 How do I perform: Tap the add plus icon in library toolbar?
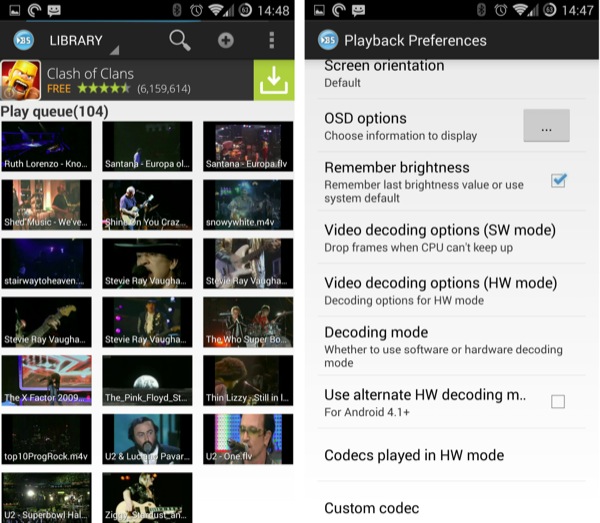[x=226, y=41]
